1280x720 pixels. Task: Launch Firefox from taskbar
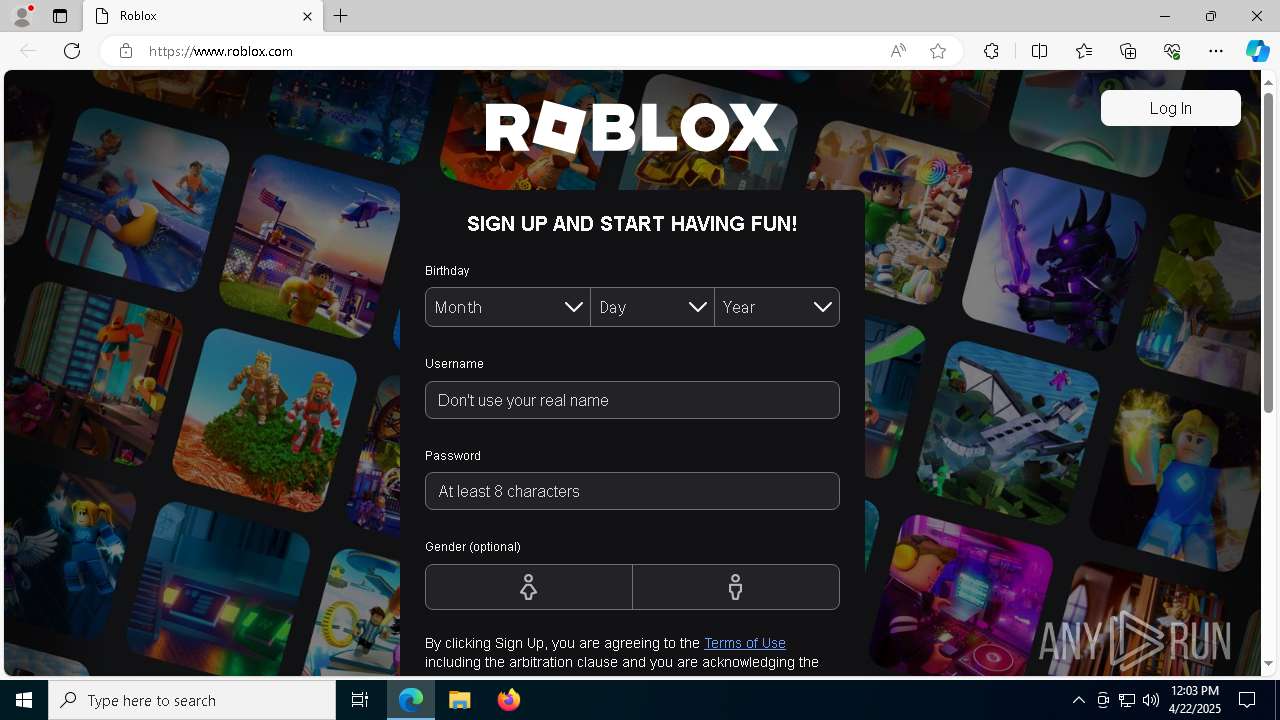508,700
